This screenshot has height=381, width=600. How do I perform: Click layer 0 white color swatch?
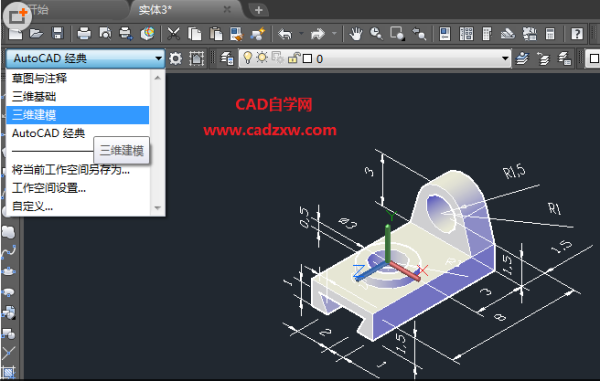click(x=307, y=59)
